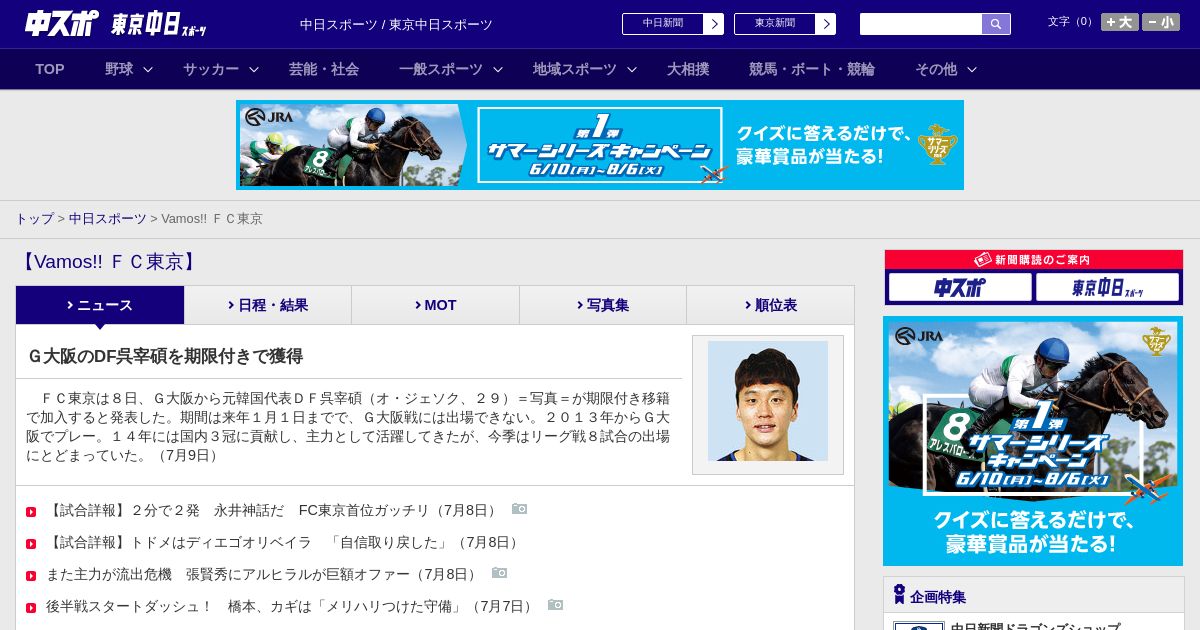The height and width of the screenshot is (630, 1200).
Task: Switch to the 写真集 tab
Action: tap(603, 305)
